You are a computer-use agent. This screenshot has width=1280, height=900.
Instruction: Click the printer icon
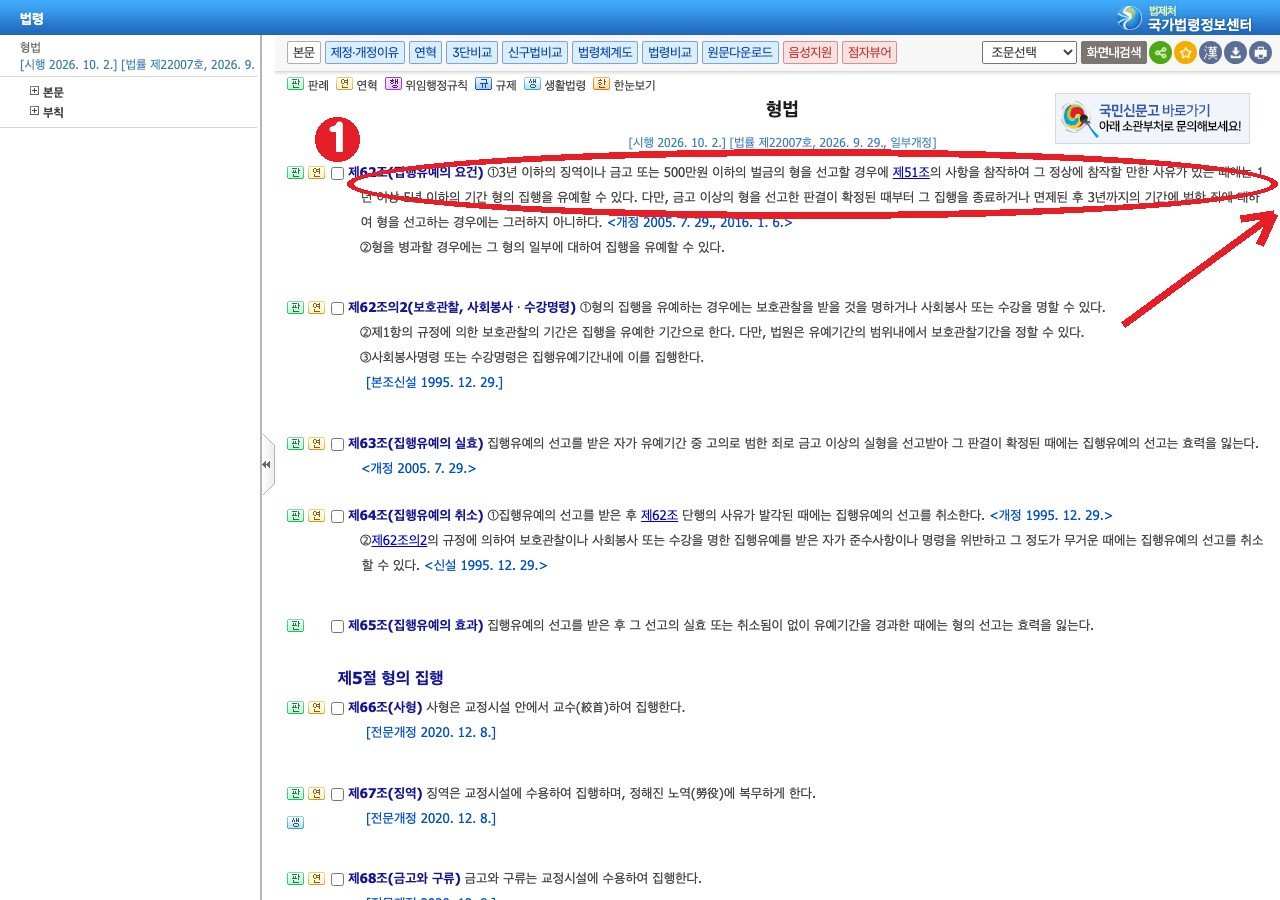click(1261, 53)
